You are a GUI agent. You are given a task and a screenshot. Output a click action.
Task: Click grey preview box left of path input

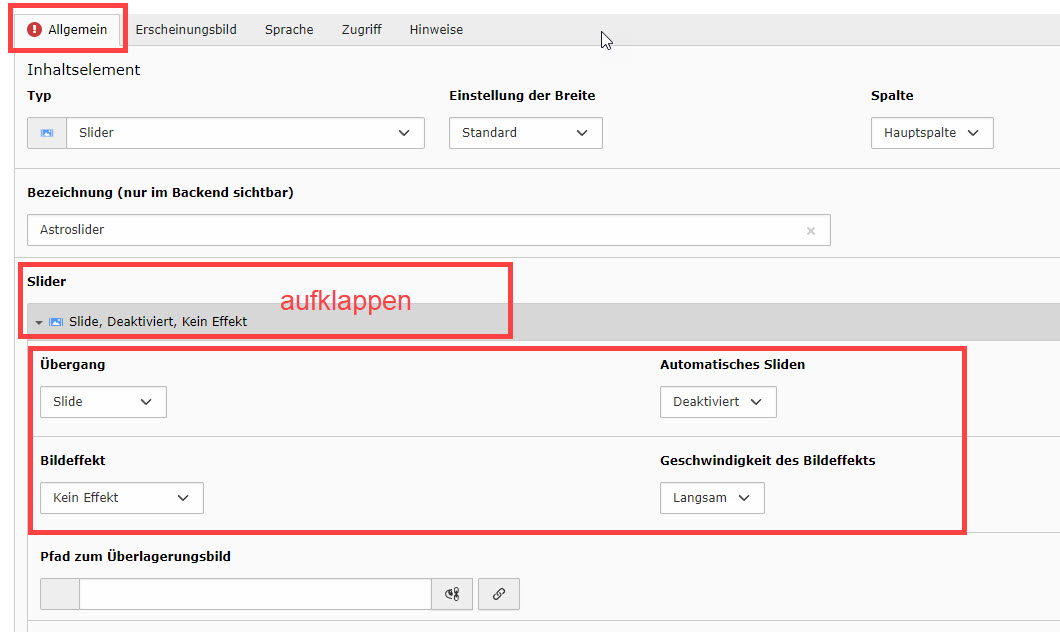click(60, 595)
